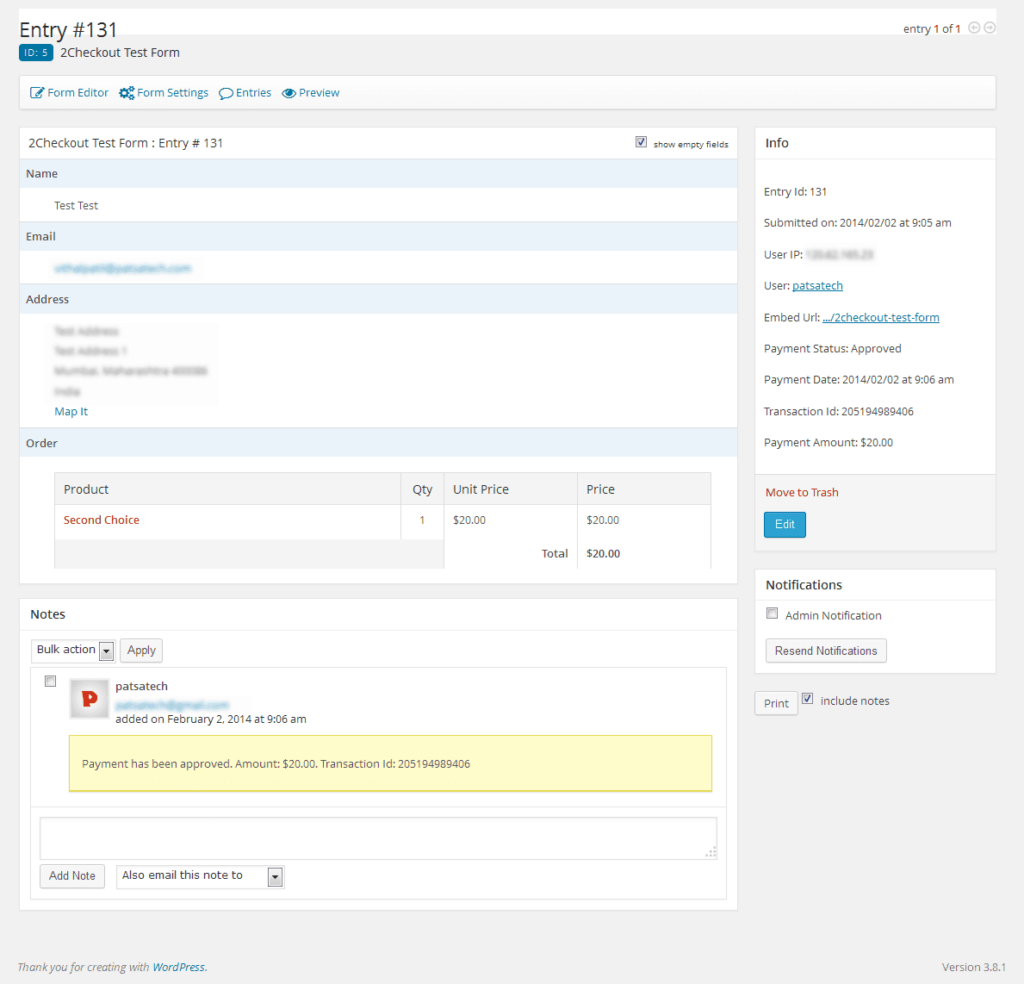
Task: Open the Form Editor menu item
Action: click(x=69, y=93)
